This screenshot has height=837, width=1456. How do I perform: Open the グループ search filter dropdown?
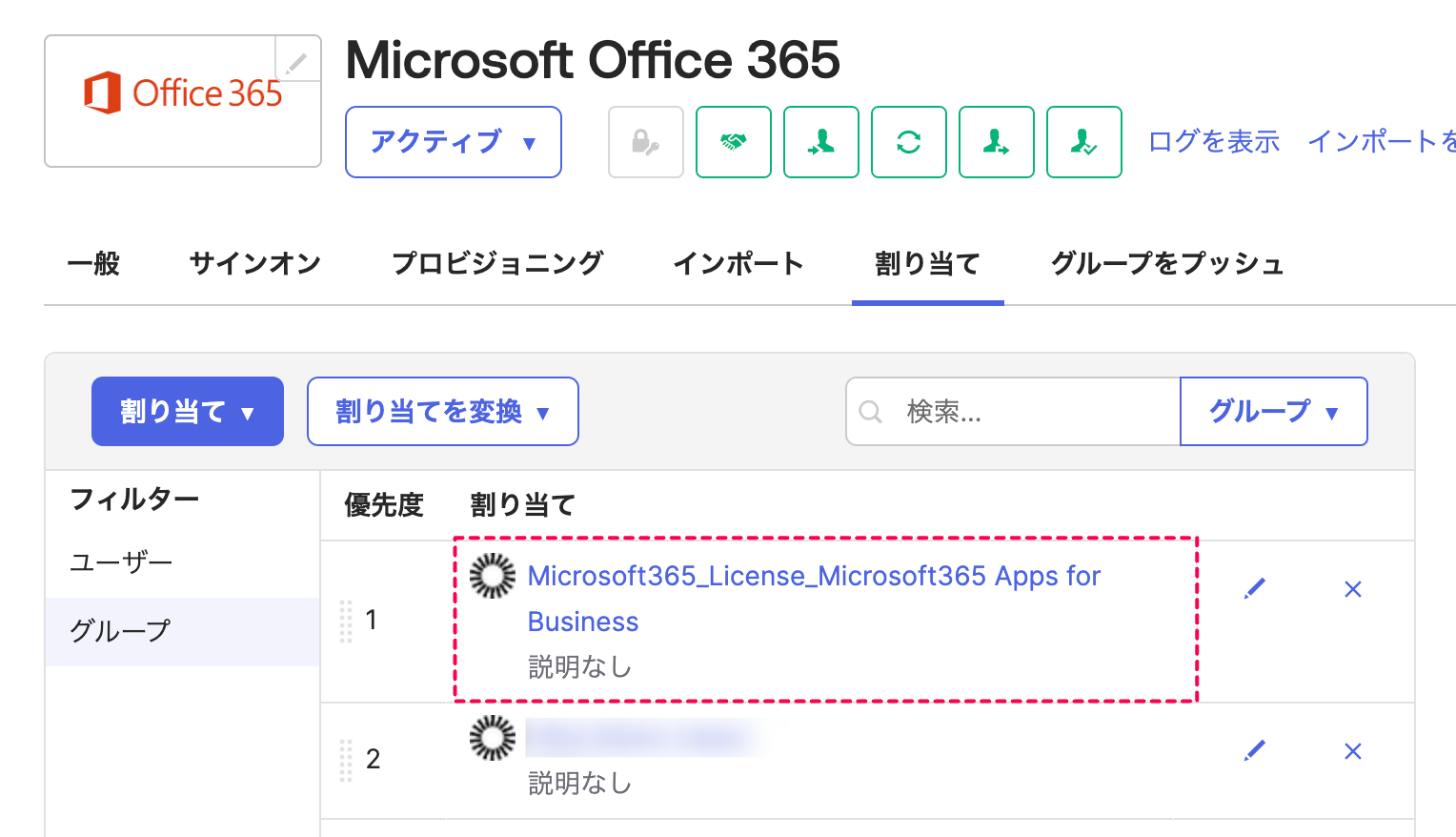[1273, 411]
